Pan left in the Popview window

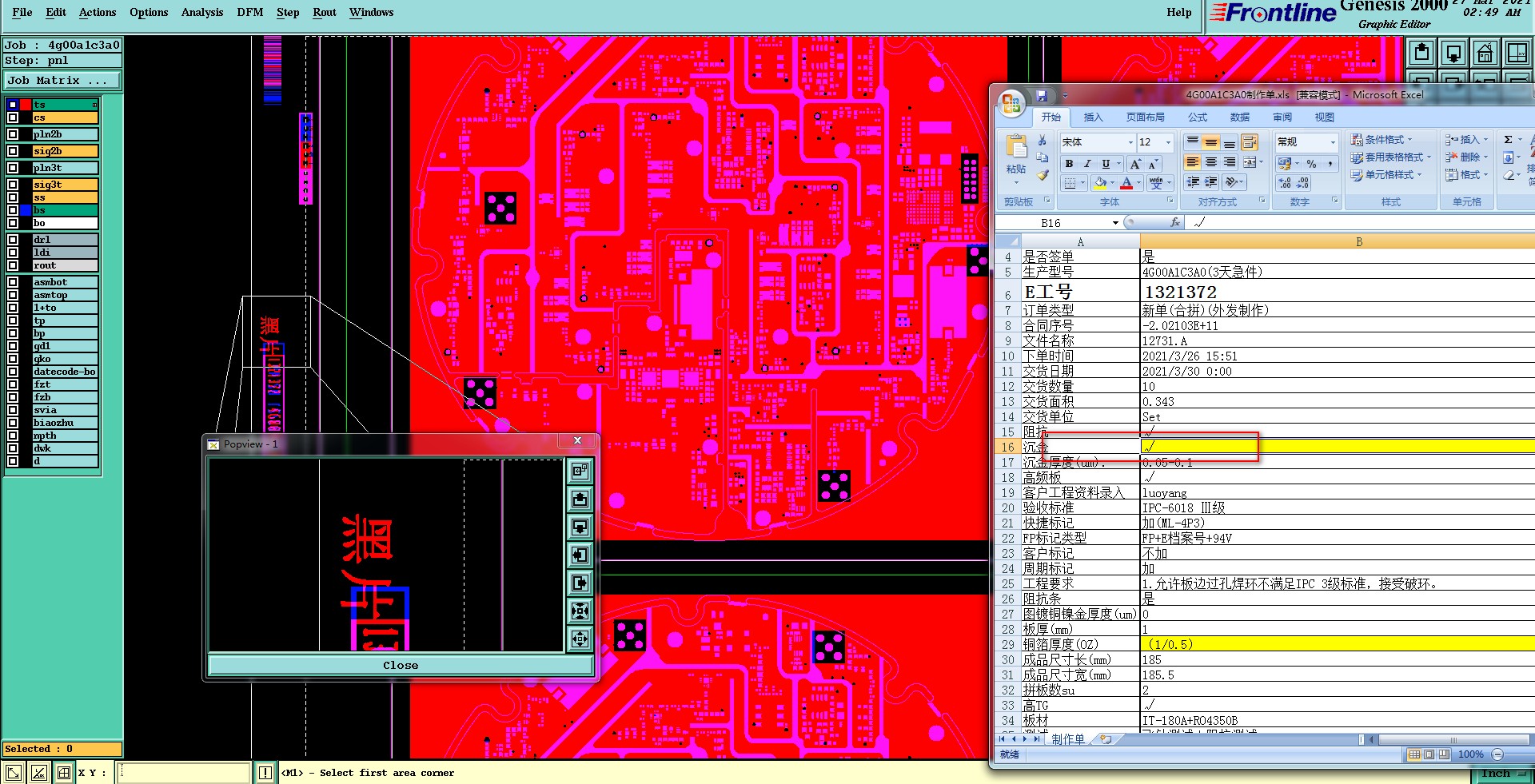pos(580,555)
